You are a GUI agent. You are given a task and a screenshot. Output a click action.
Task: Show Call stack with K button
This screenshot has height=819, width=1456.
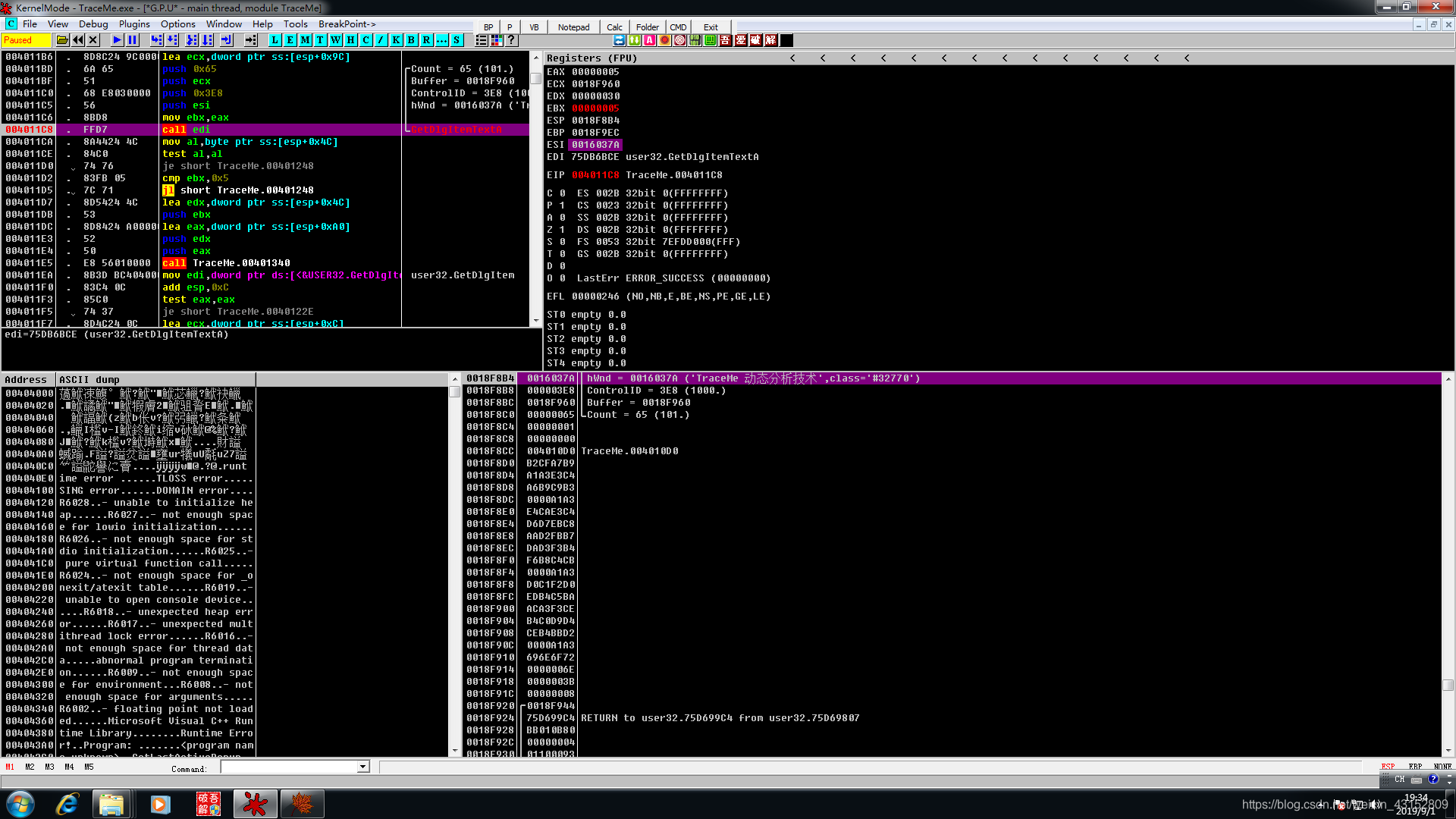tap(397, 40)
